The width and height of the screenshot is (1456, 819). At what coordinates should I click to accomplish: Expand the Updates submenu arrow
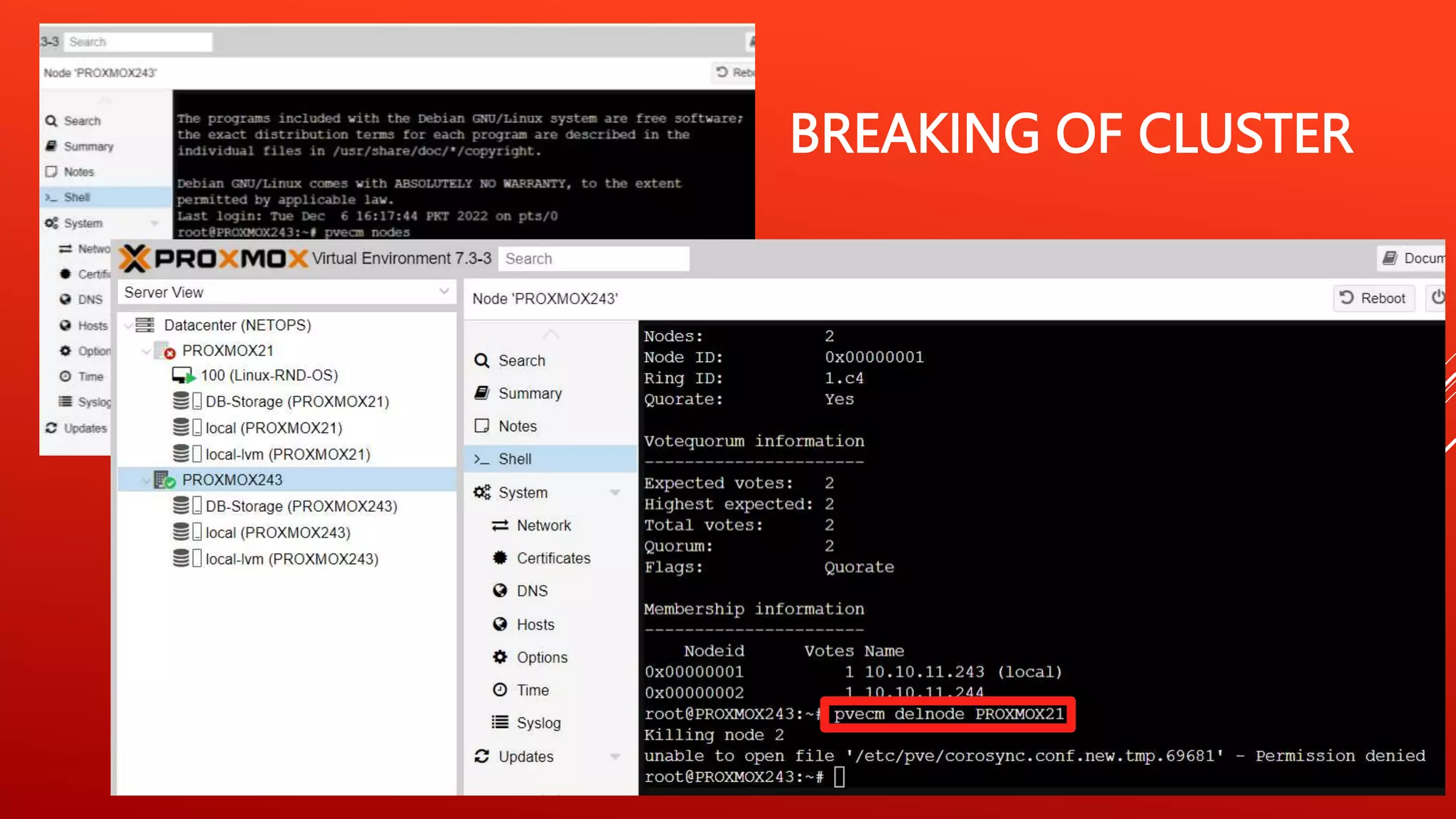click(615, 756)
